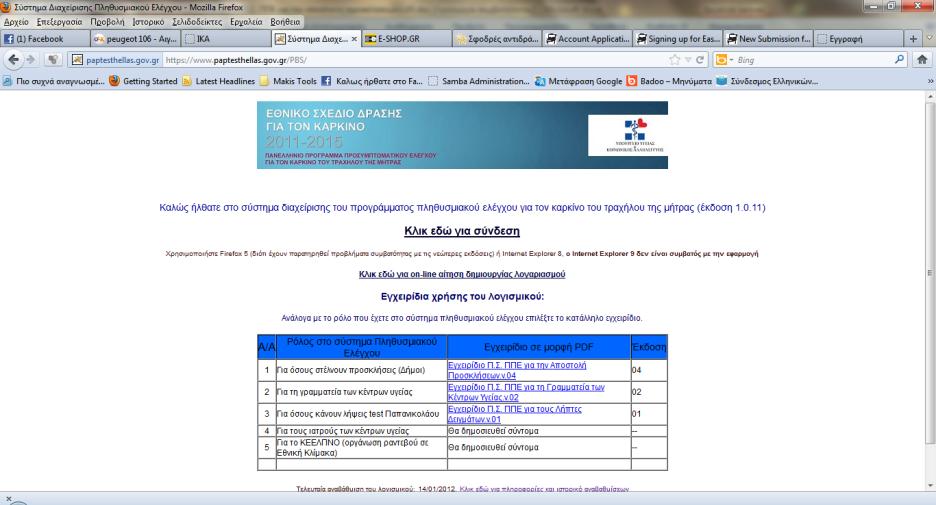Switch to the Account Applicati... tab
This screenshot has height=505, width=936.
point(587,39)
